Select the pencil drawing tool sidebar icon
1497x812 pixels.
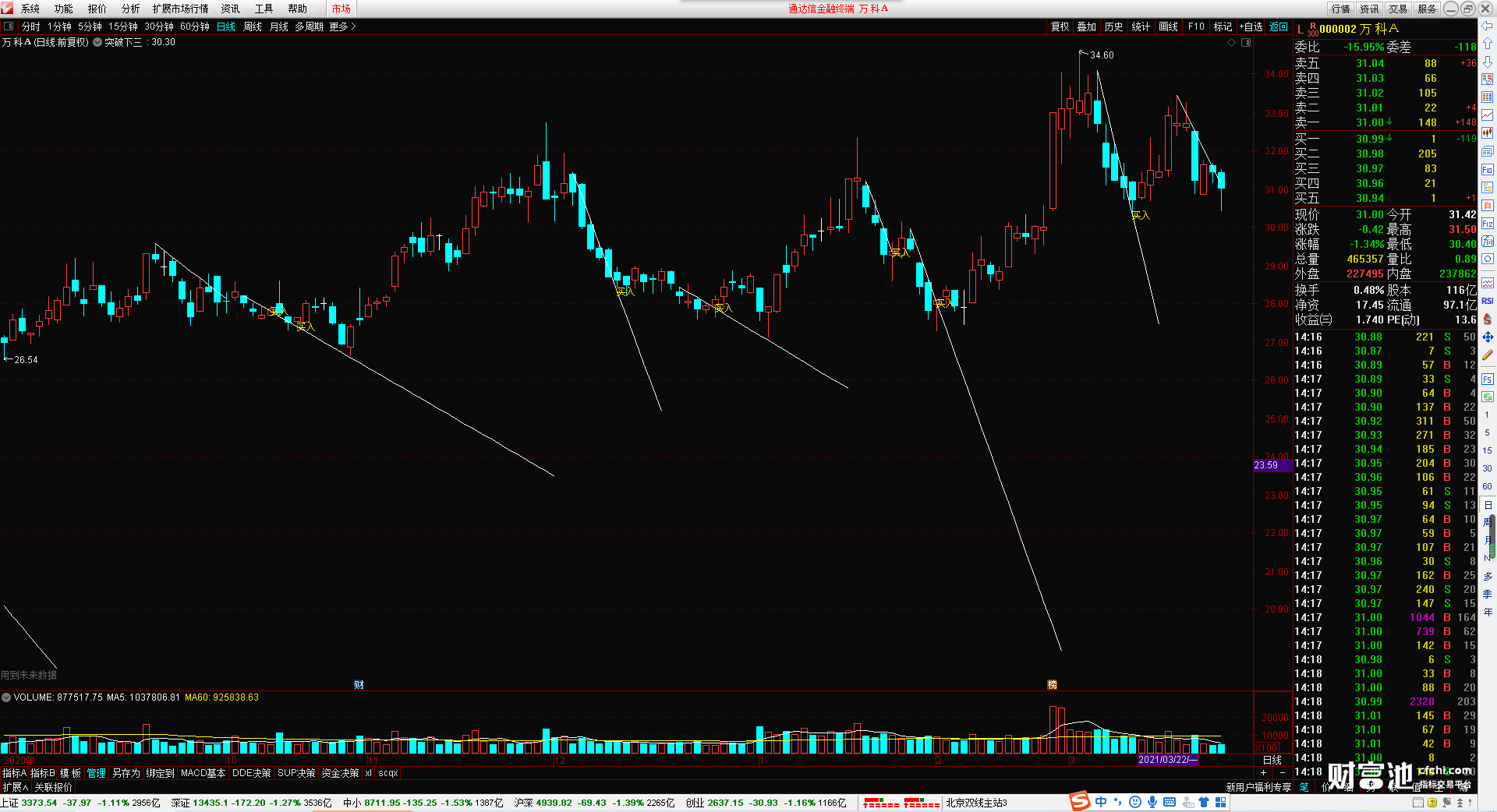click(x=1488, y=355)
